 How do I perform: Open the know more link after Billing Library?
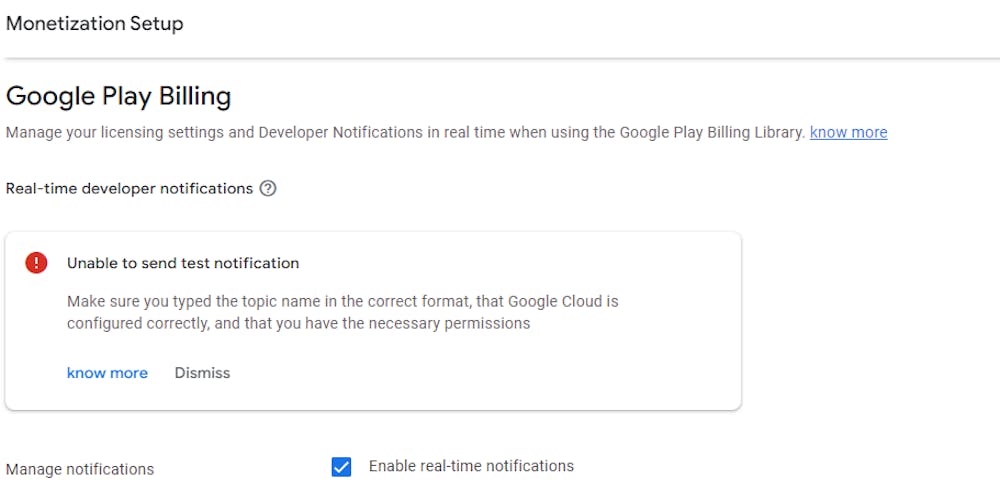click(848, 132)
